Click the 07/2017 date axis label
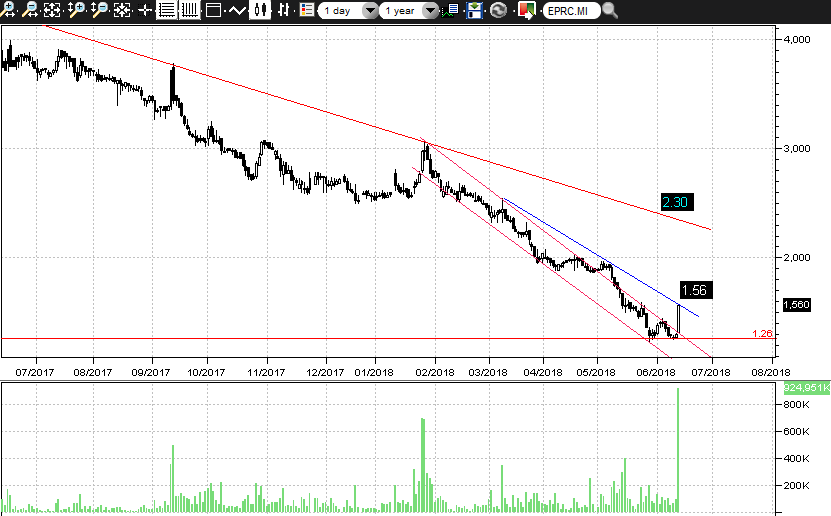The height and width of the screenshot is (516, 831). click(x=34, y=372)
